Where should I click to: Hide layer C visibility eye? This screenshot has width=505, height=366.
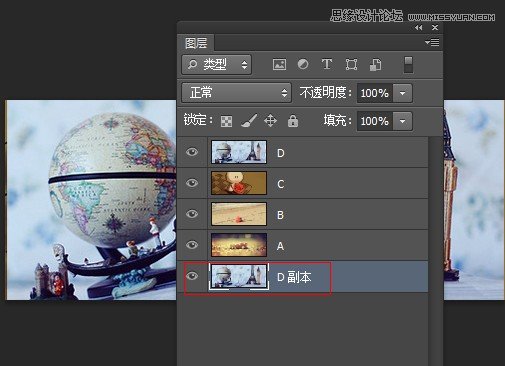pyautogui.click(x=192, y=183)
